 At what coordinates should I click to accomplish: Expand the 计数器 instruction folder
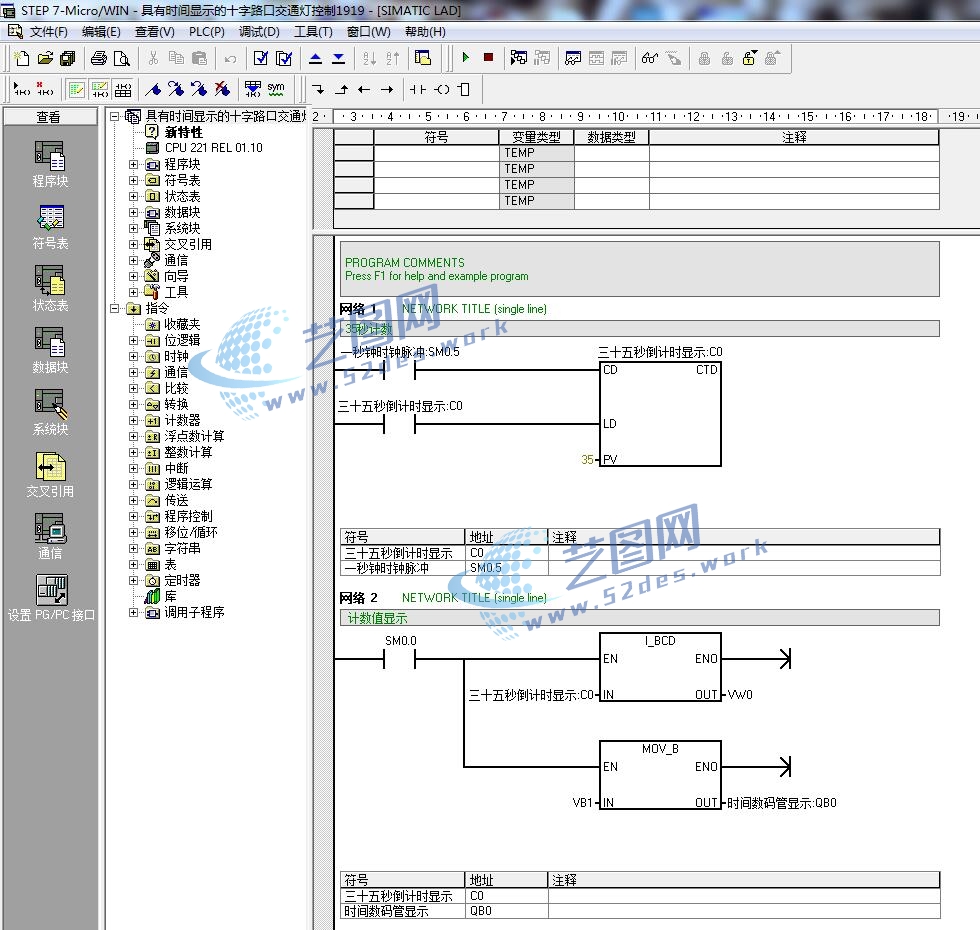133,421
